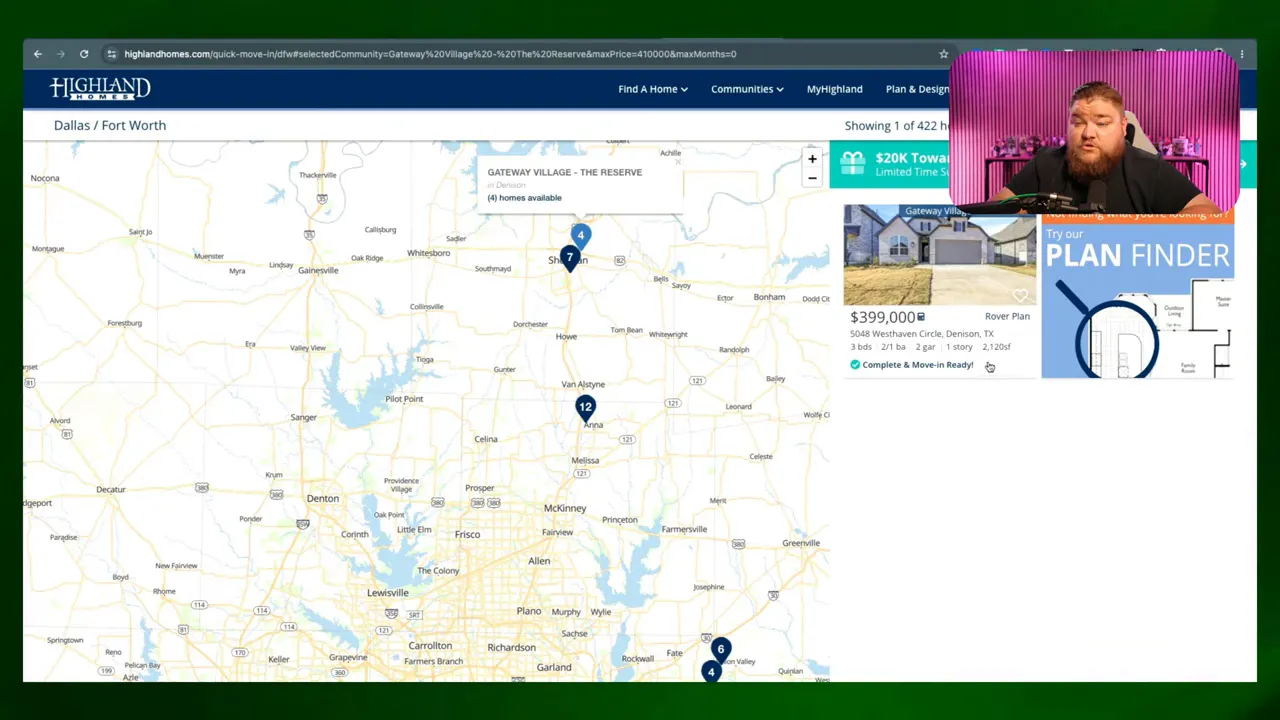
Task: Click the Denton label on the map
Action: [x=323, y=498]
